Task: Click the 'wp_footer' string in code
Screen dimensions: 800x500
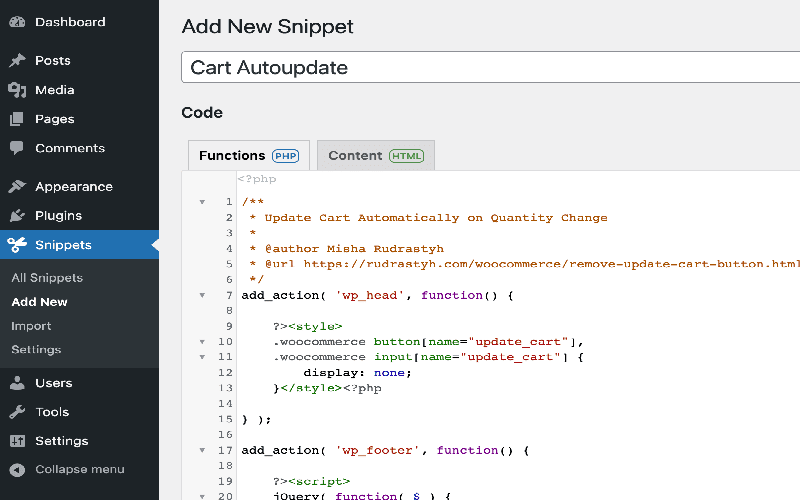Action: (x=378, y=450)
